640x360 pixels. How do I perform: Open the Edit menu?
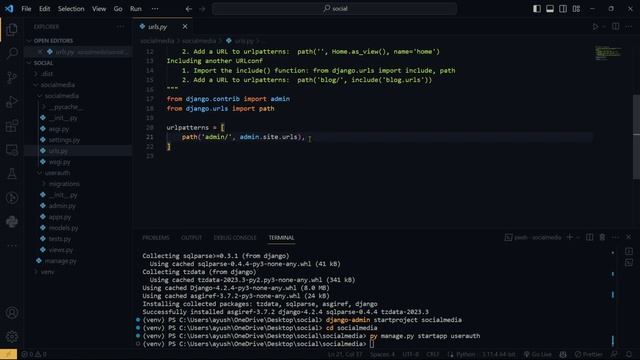[44, 9]
